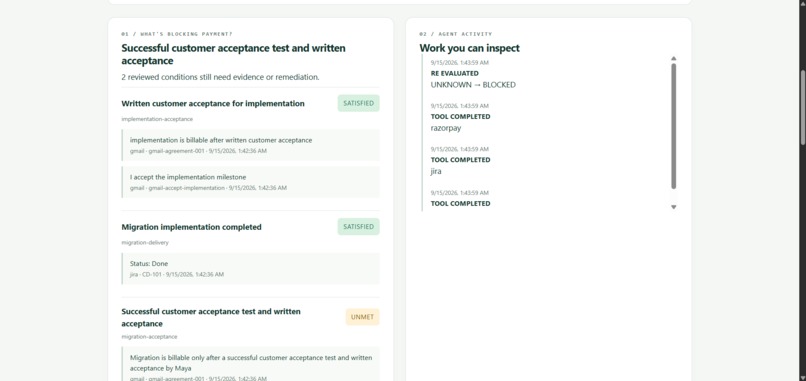
Task: Click the UNMET status badge
Action: tap(362, 317)
